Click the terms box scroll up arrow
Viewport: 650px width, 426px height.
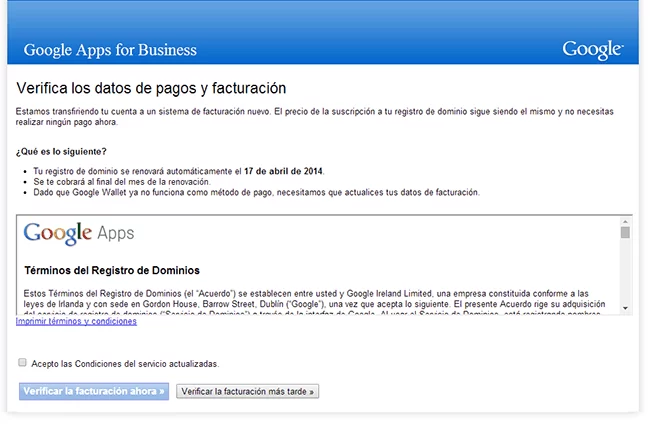pos(625,222)
